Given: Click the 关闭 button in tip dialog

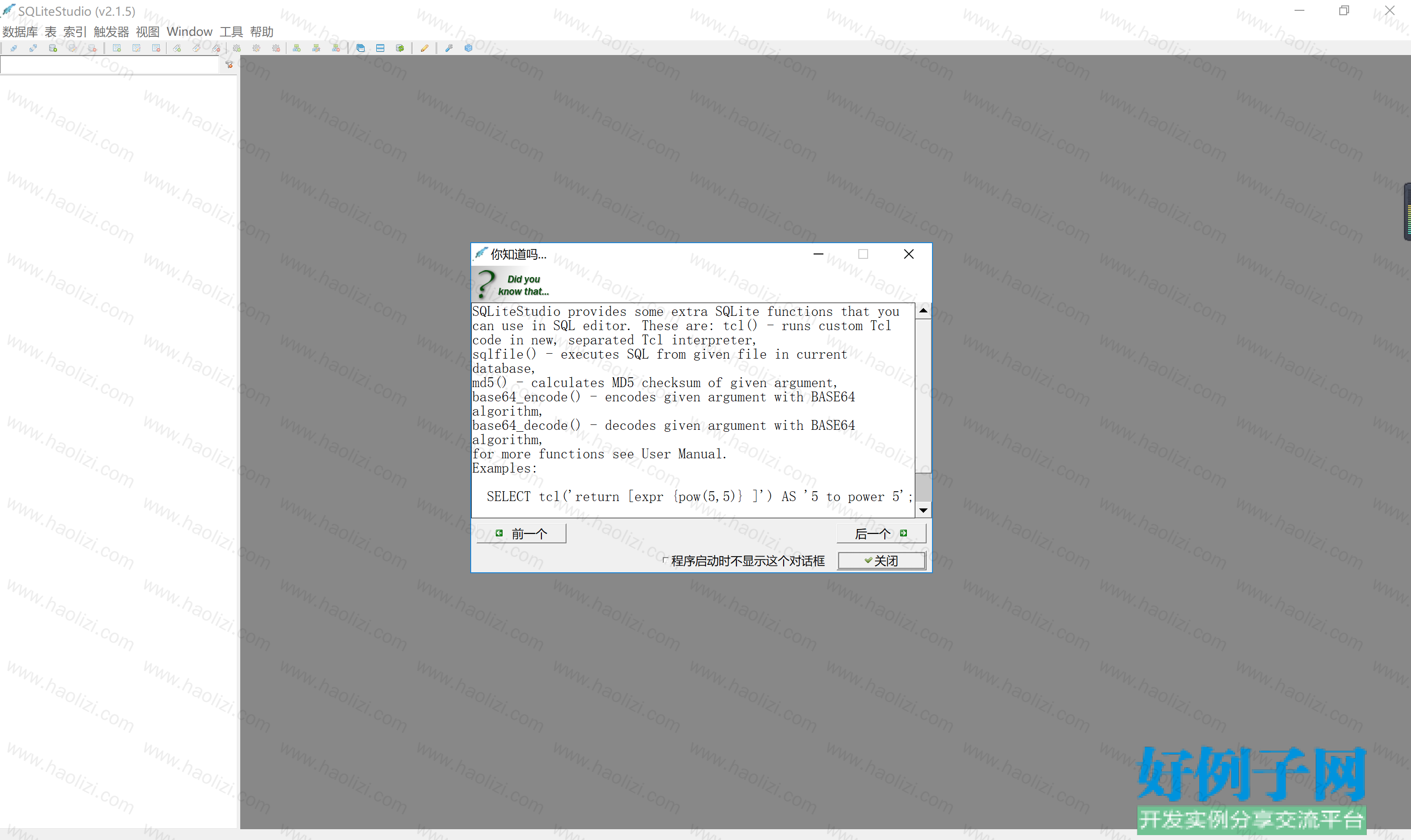Looking at the screenshot, I should point(881,560).
